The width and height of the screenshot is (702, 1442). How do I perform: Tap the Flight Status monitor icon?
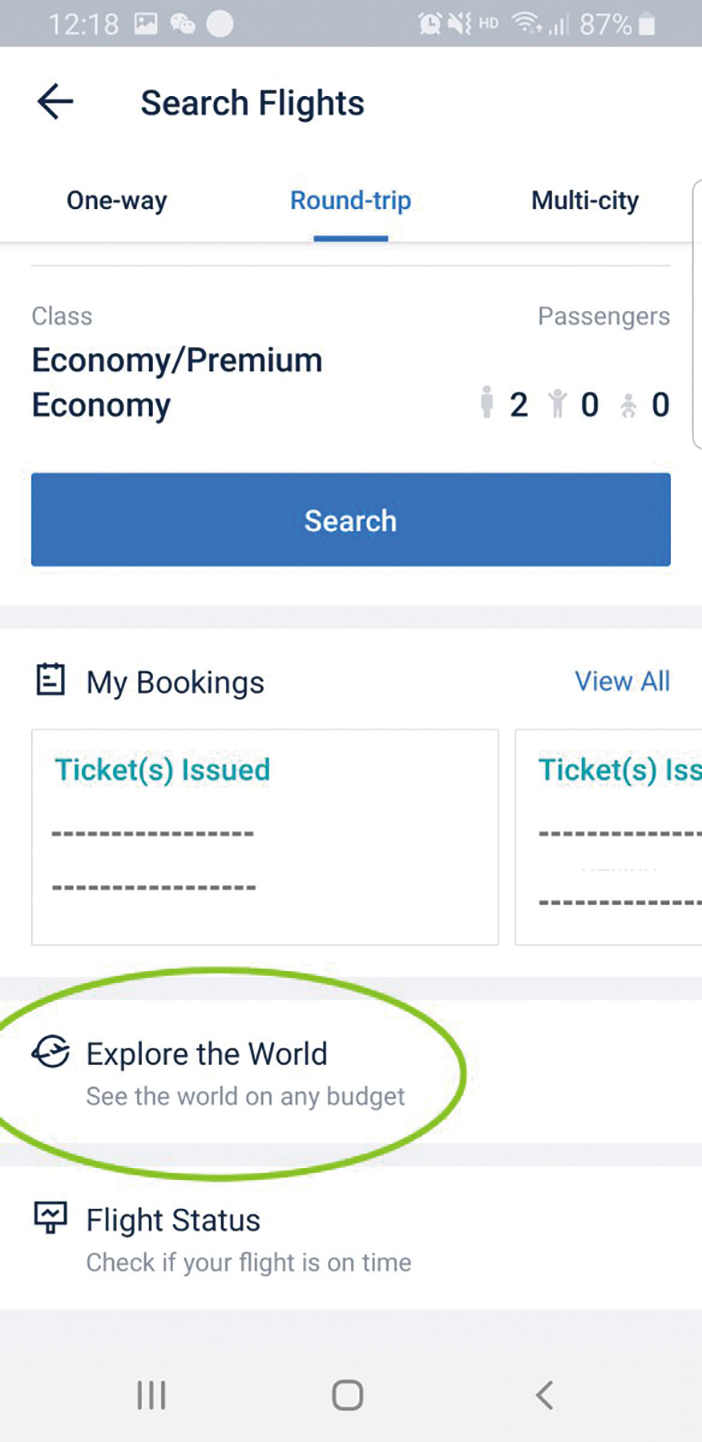50,1218
